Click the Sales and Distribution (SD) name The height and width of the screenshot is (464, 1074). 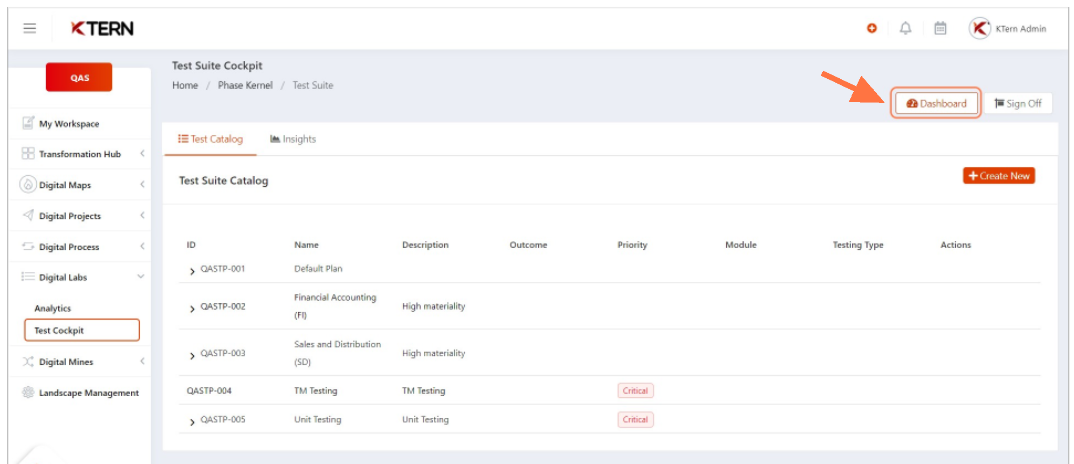(338, 353)
